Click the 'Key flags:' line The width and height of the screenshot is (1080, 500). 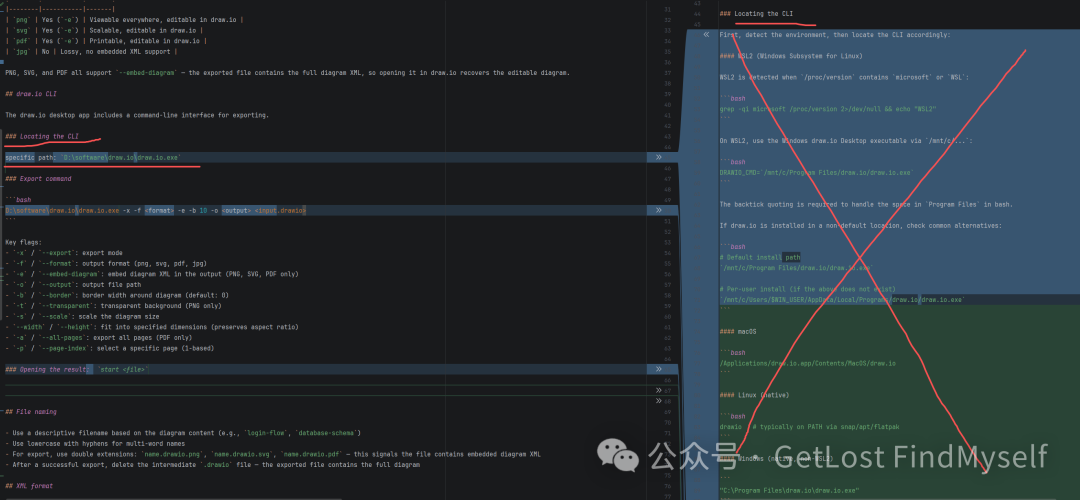click(23, 242)
